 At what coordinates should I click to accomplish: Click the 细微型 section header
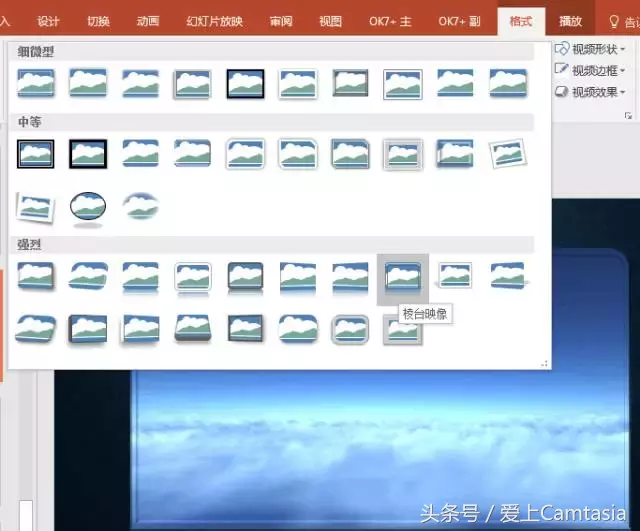(x=271, y=51)
